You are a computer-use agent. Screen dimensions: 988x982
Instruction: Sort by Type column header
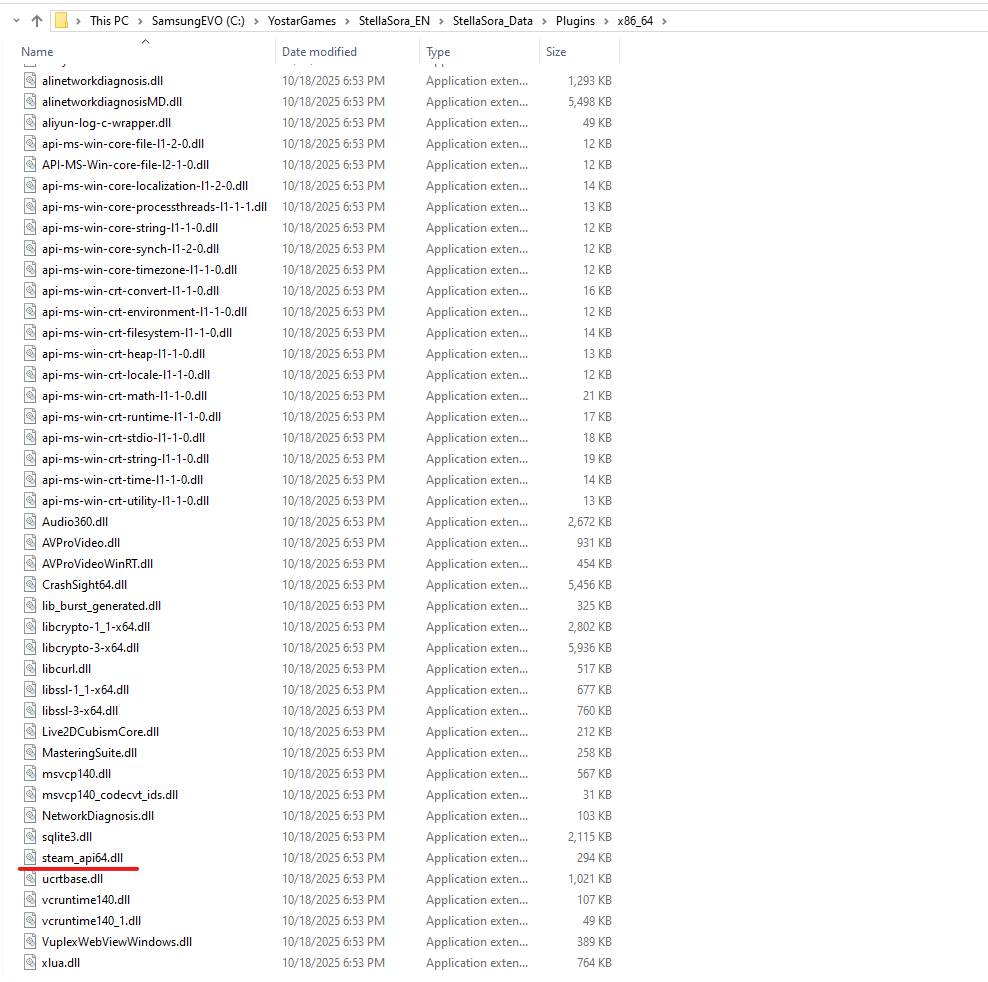coord(438,52)
